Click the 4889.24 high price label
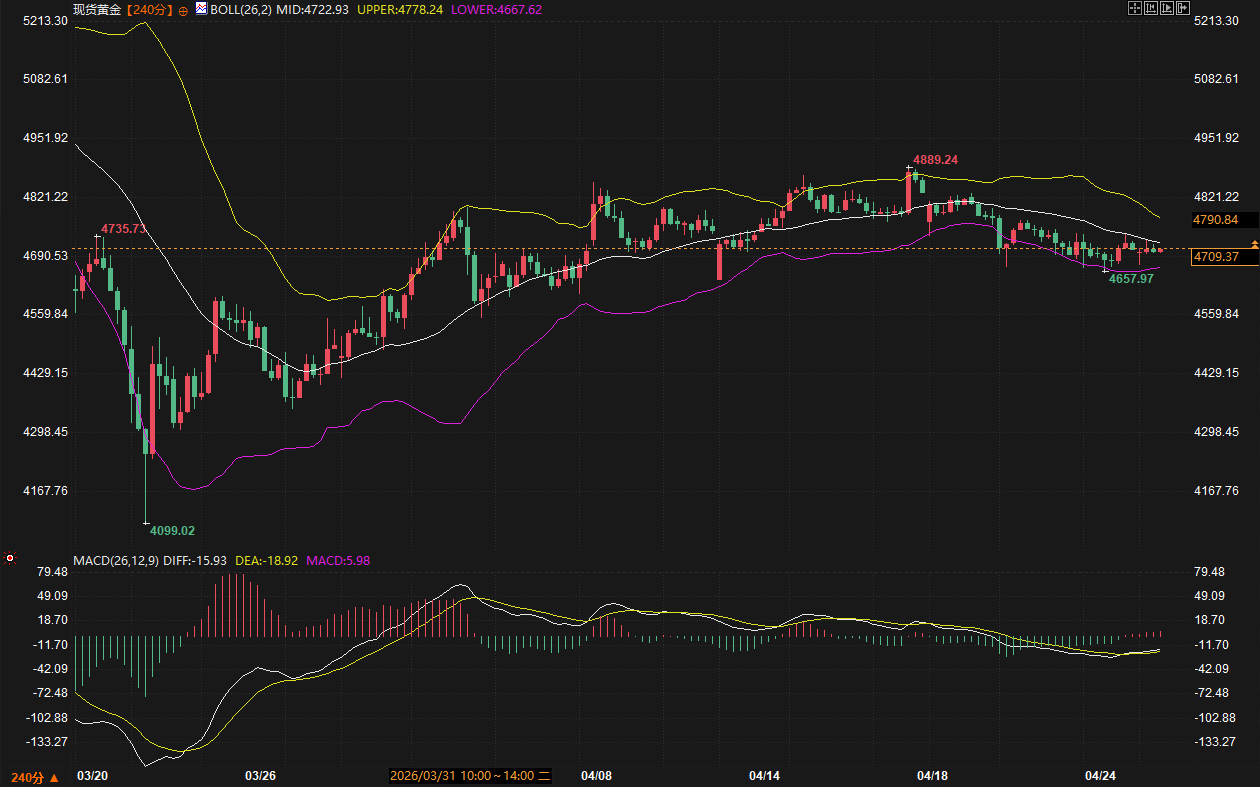The width and height of the screenshot is (1260, 787). 935,160
